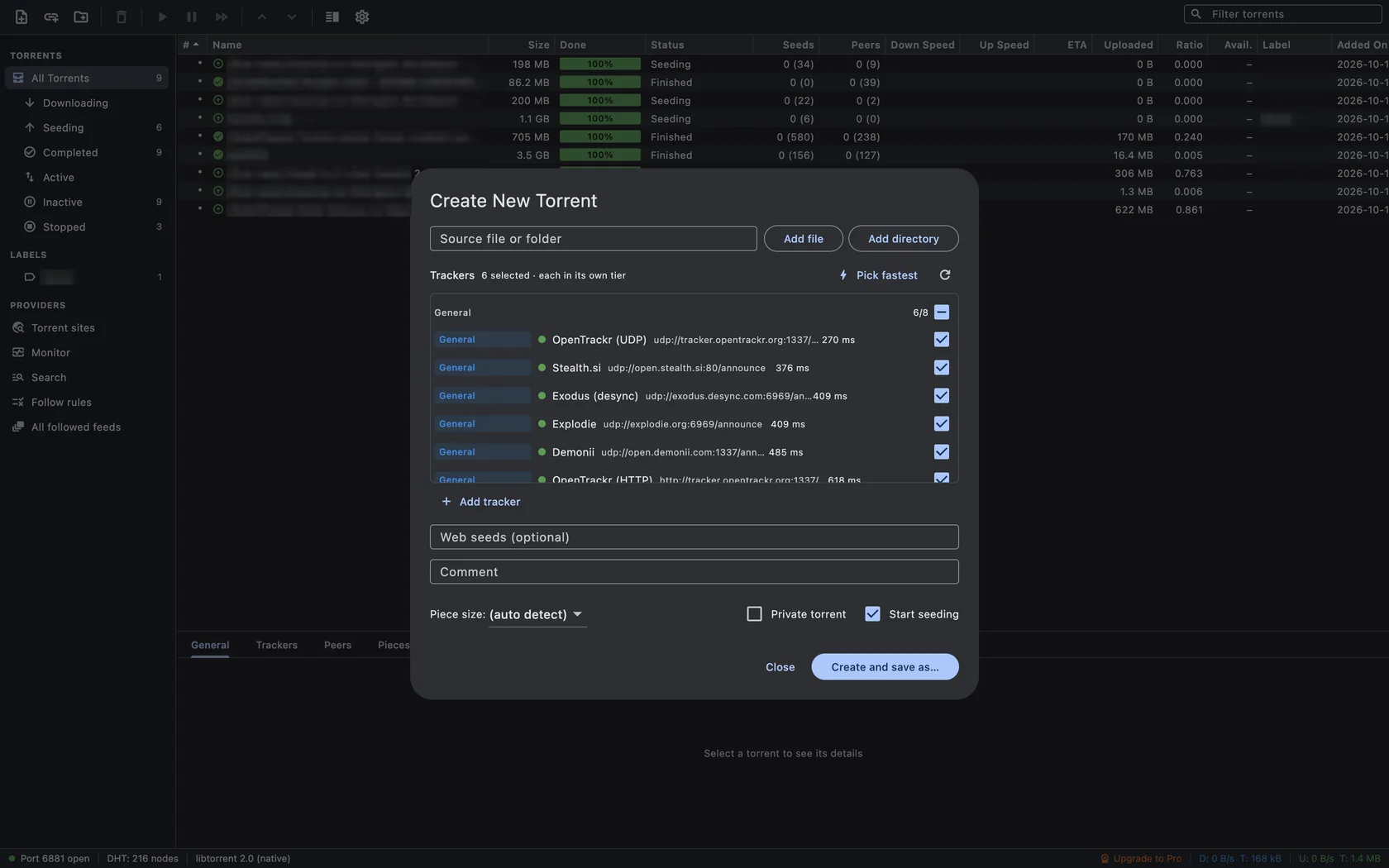The width and height of the screenshot is (1389, 868).
Task: Open tier dropdown for Explodie row
Action: click(482, 424)
